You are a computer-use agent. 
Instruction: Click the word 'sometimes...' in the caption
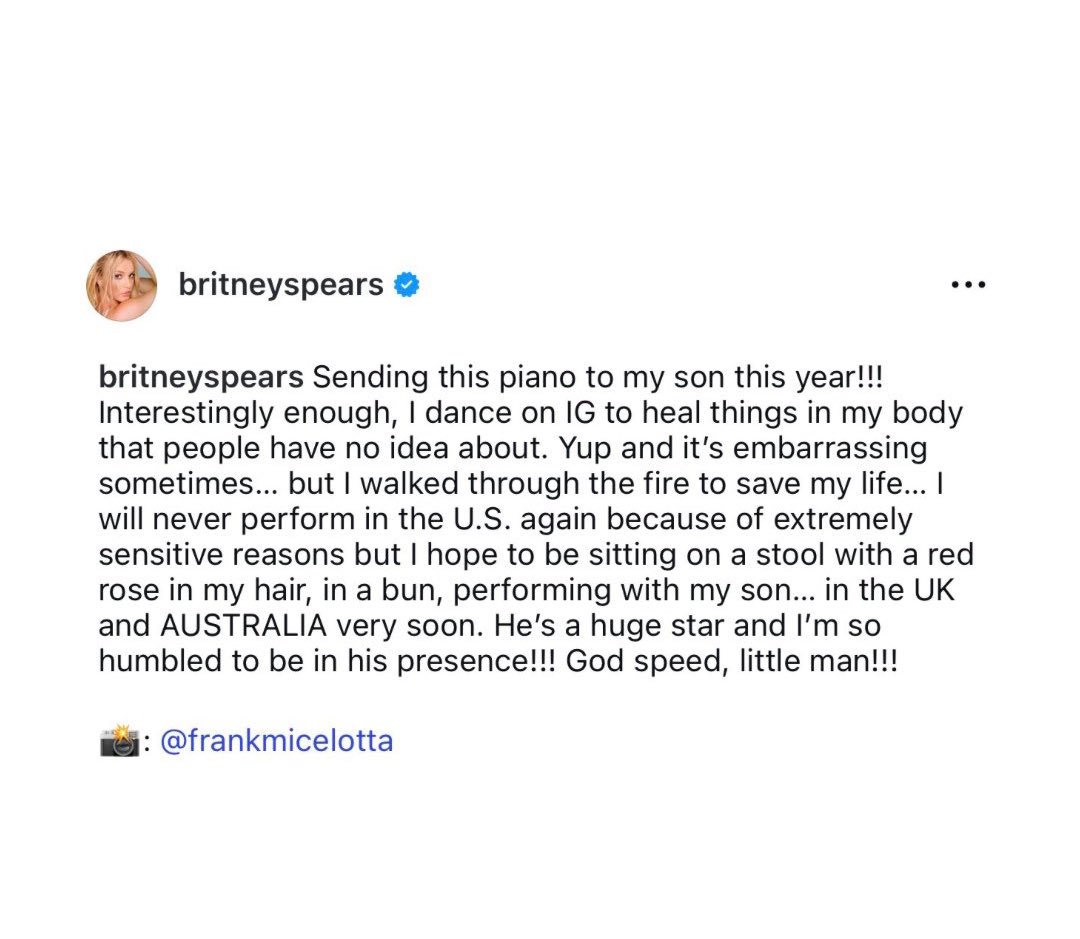click(186, 485)
